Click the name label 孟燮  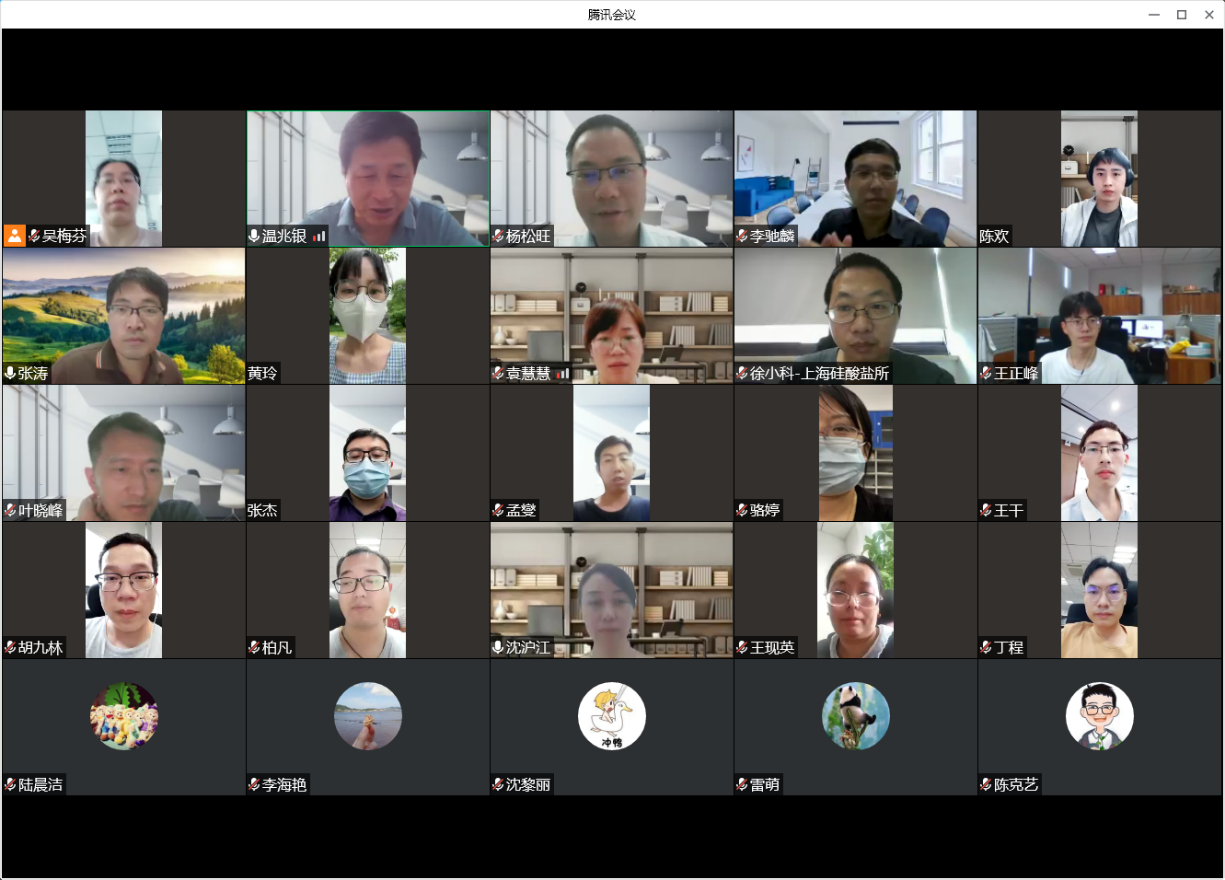point(521,511)
